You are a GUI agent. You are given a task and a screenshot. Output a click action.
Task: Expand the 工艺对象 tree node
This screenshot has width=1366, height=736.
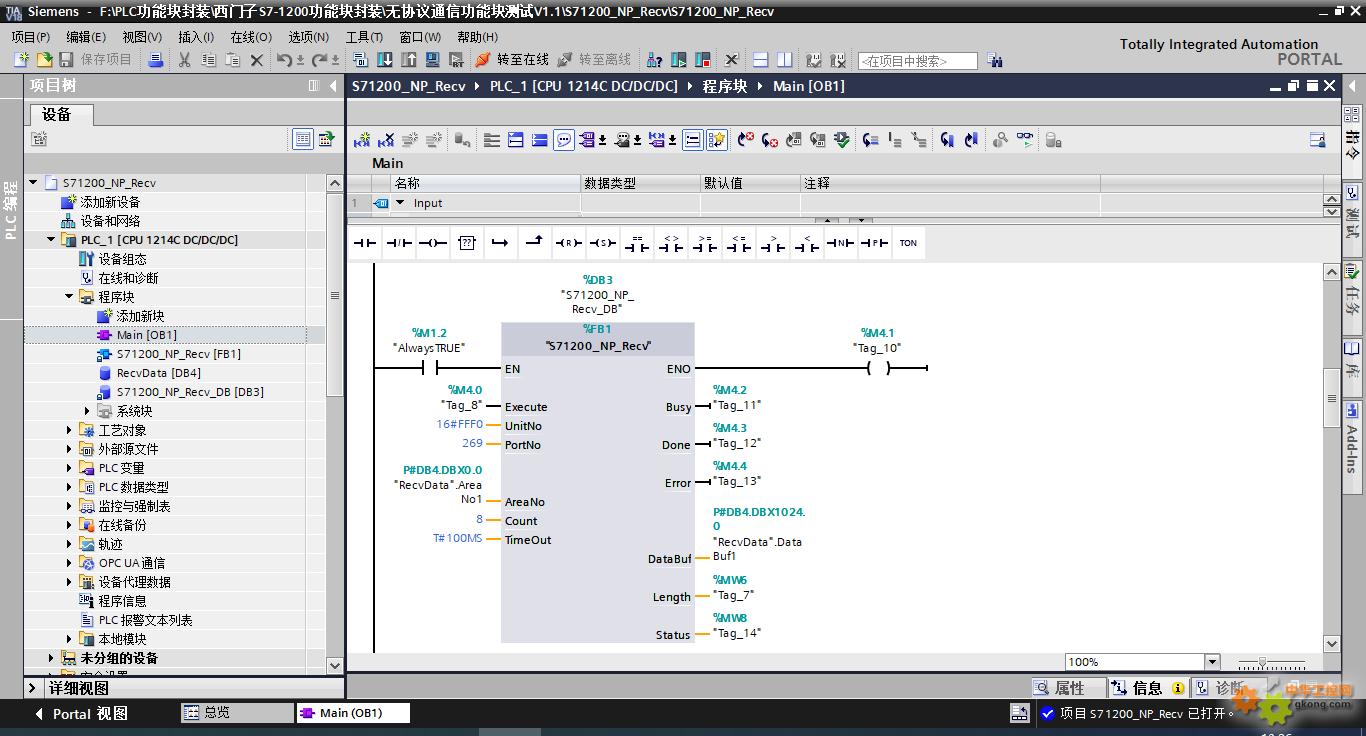point(70,430)
